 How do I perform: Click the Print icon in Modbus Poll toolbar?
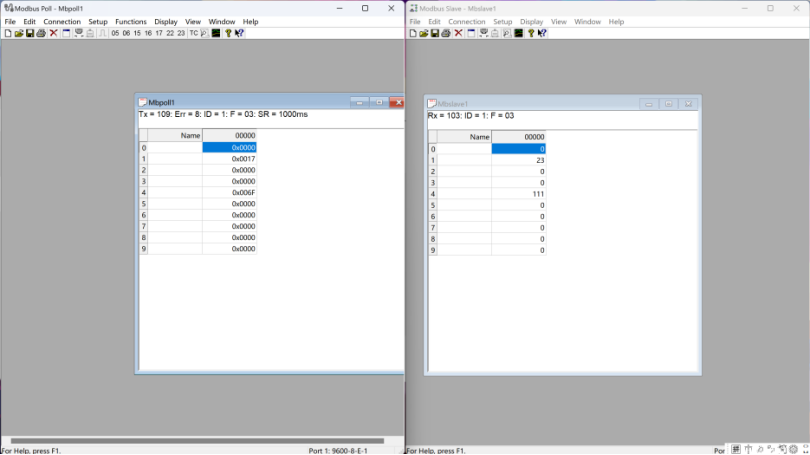pos(41,33)
